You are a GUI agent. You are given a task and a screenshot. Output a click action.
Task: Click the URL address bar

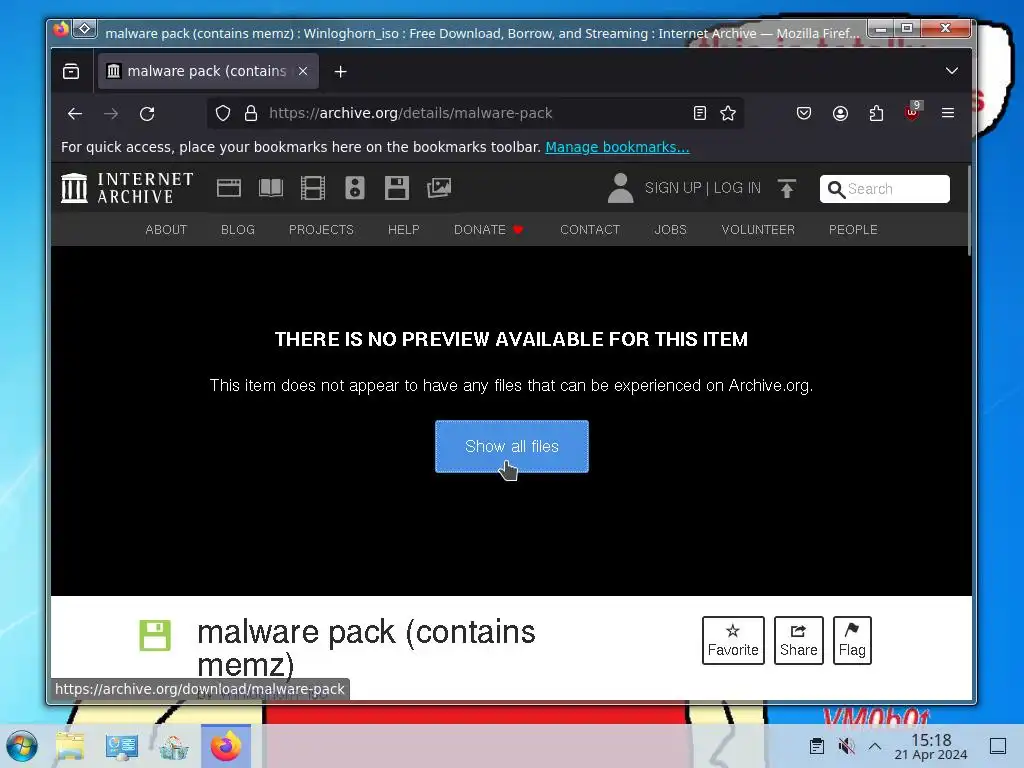475,113
